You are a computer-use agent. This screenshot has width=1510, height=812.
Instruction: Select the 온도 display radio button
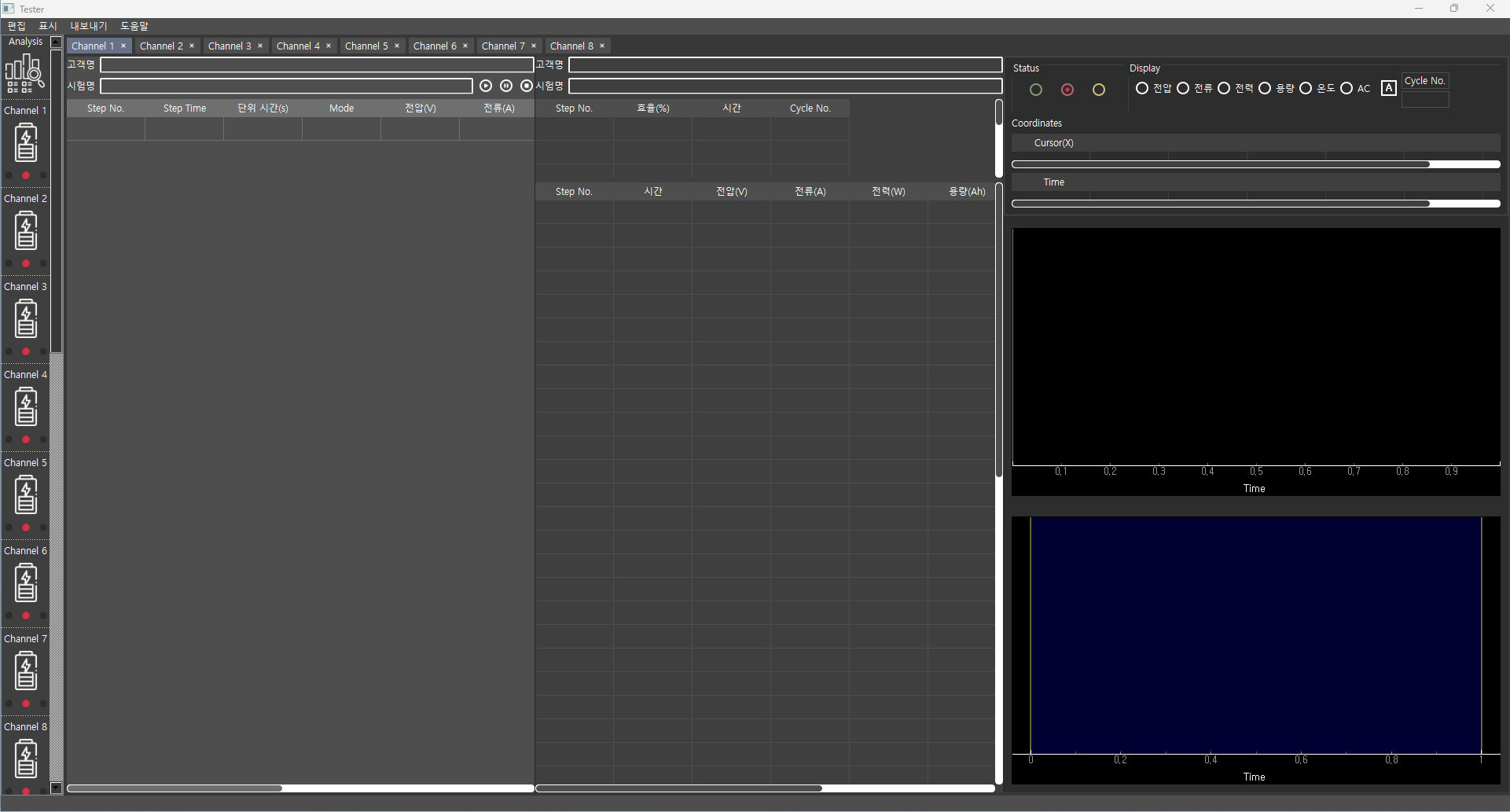(x=1306, y=88)
